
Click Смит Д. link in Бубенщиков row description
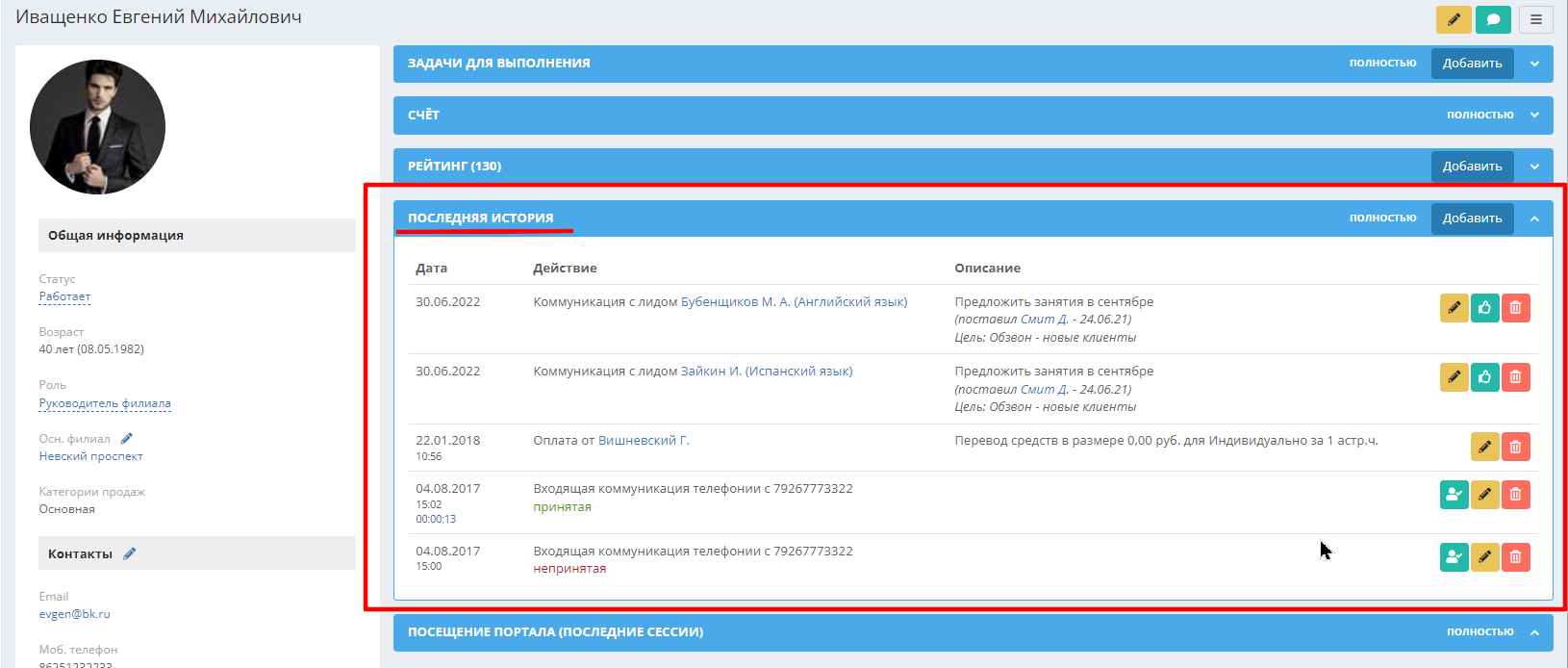1044,320
